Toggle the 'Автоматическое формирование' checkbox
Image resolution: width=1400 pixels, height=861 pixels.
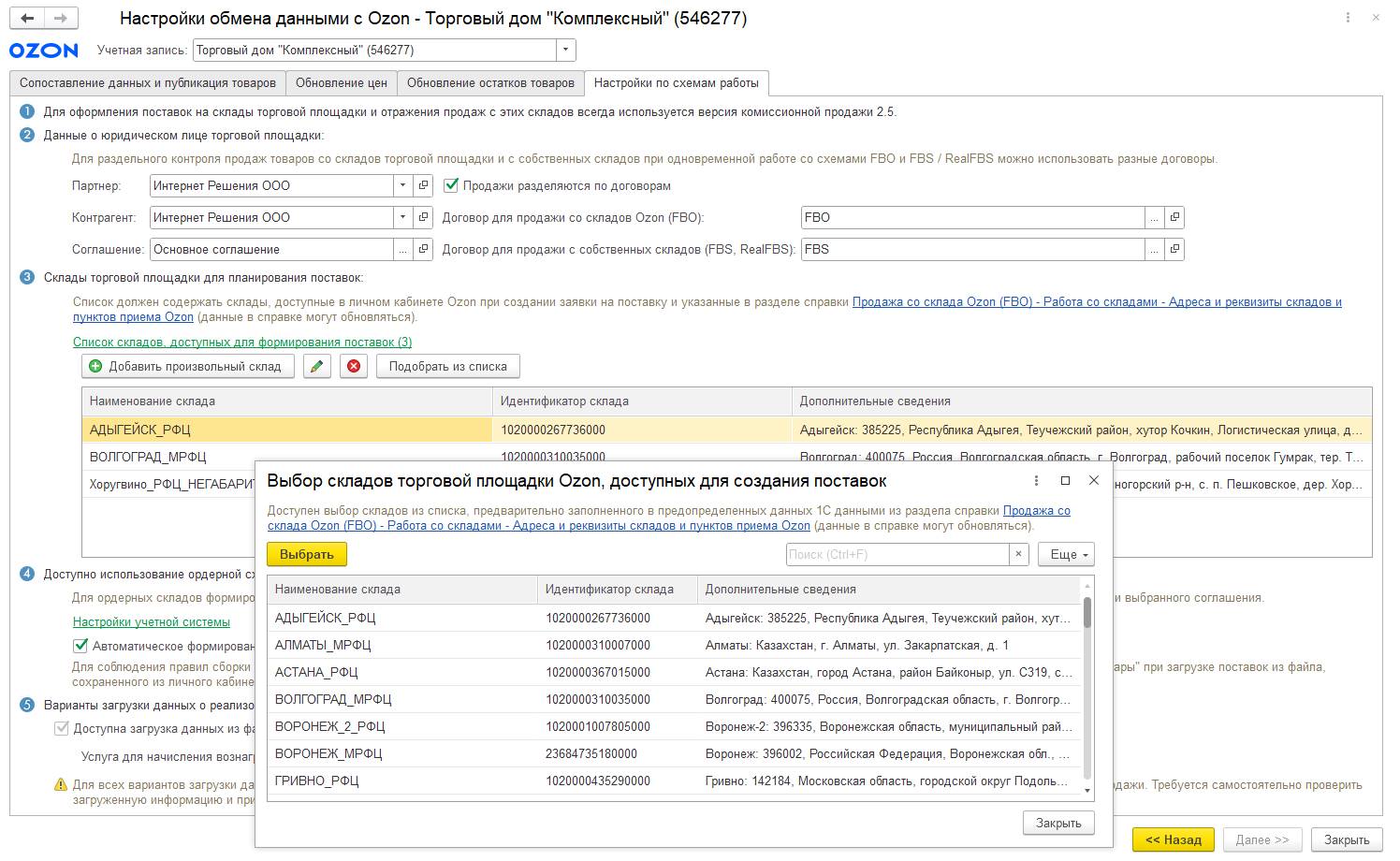(x=80, y=646)
